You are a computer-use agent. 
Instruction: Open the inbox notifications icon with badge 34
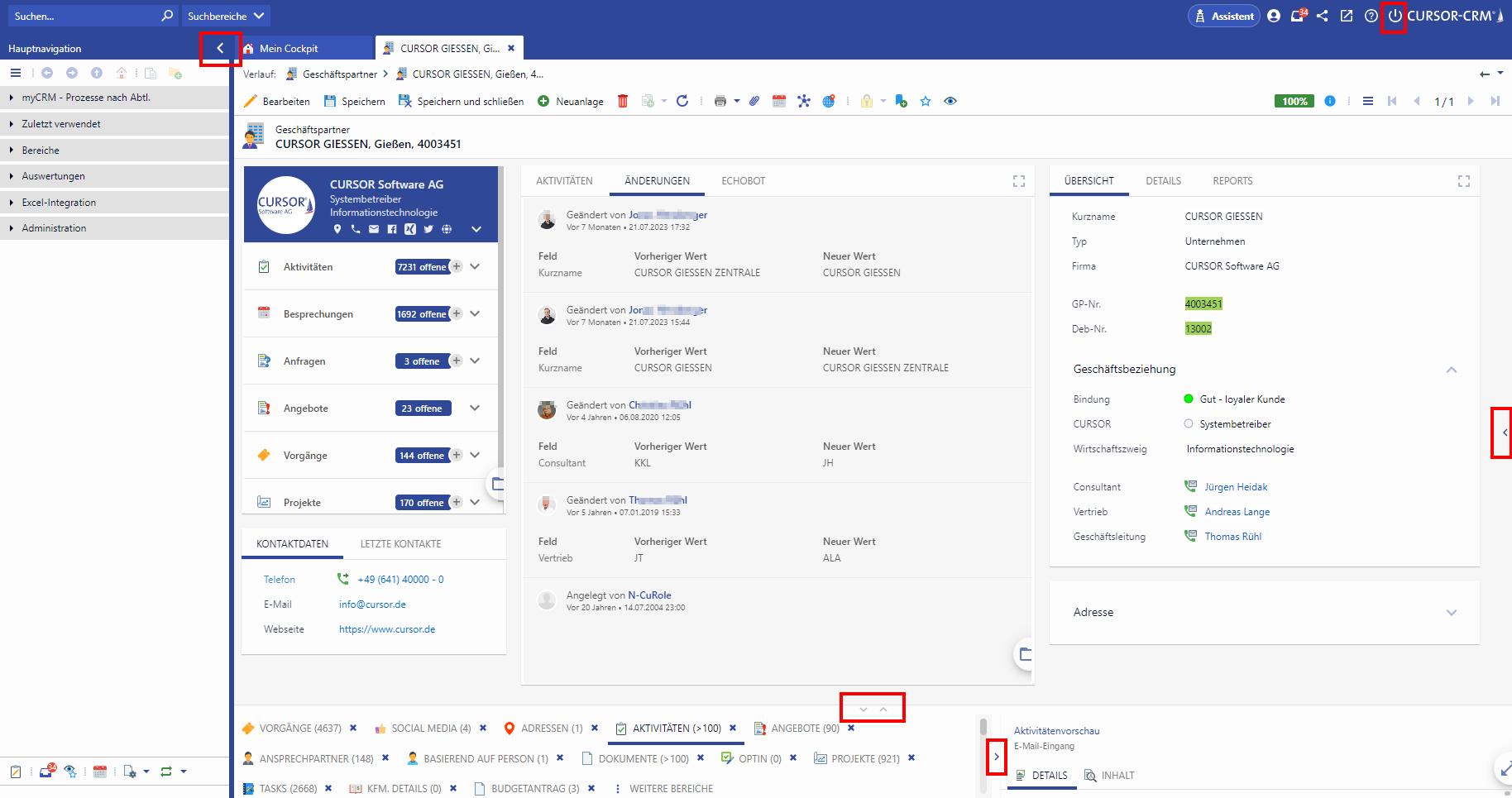(x=1298, y=16)
